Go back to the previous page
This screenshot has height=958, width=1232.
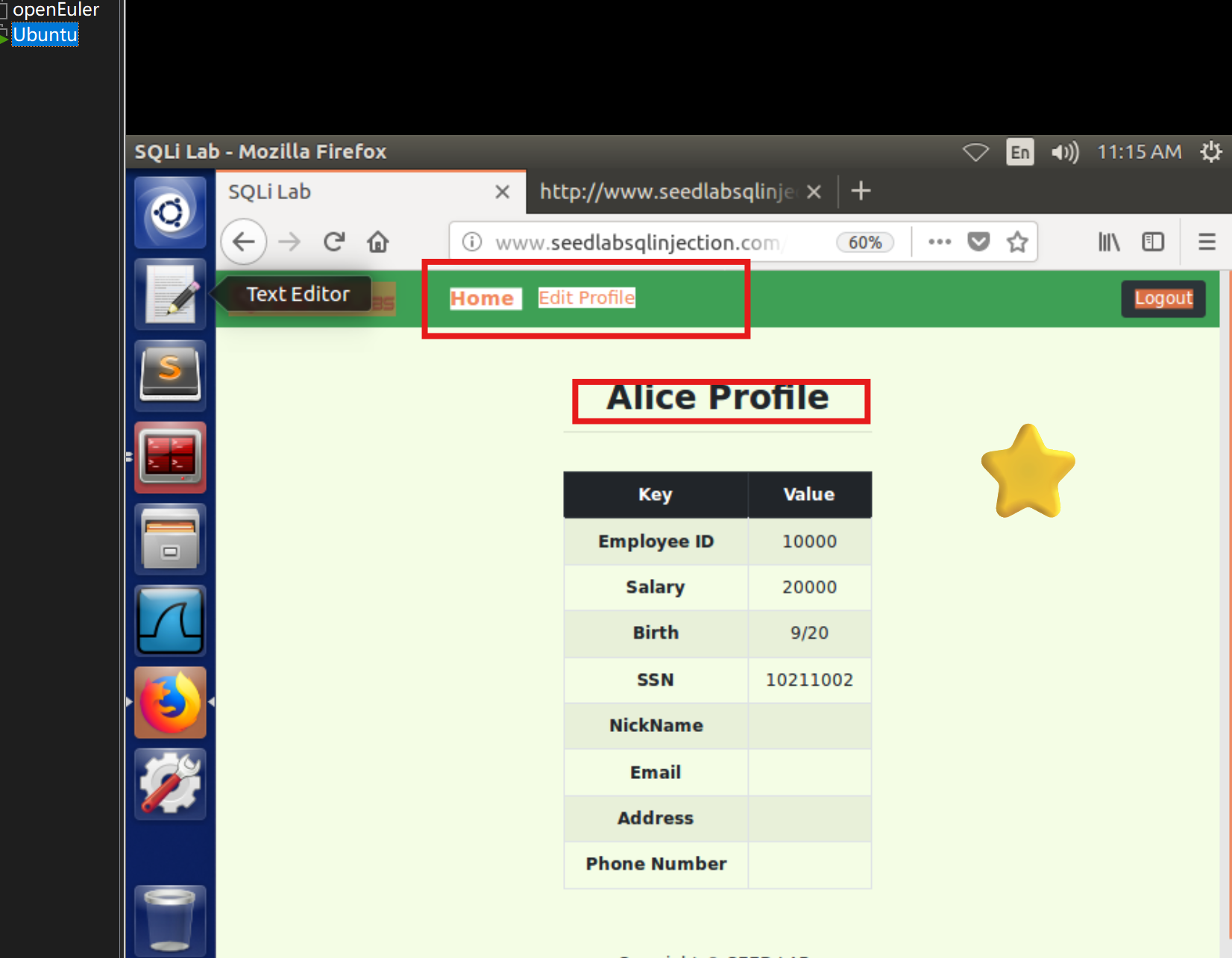click(244, 242)
